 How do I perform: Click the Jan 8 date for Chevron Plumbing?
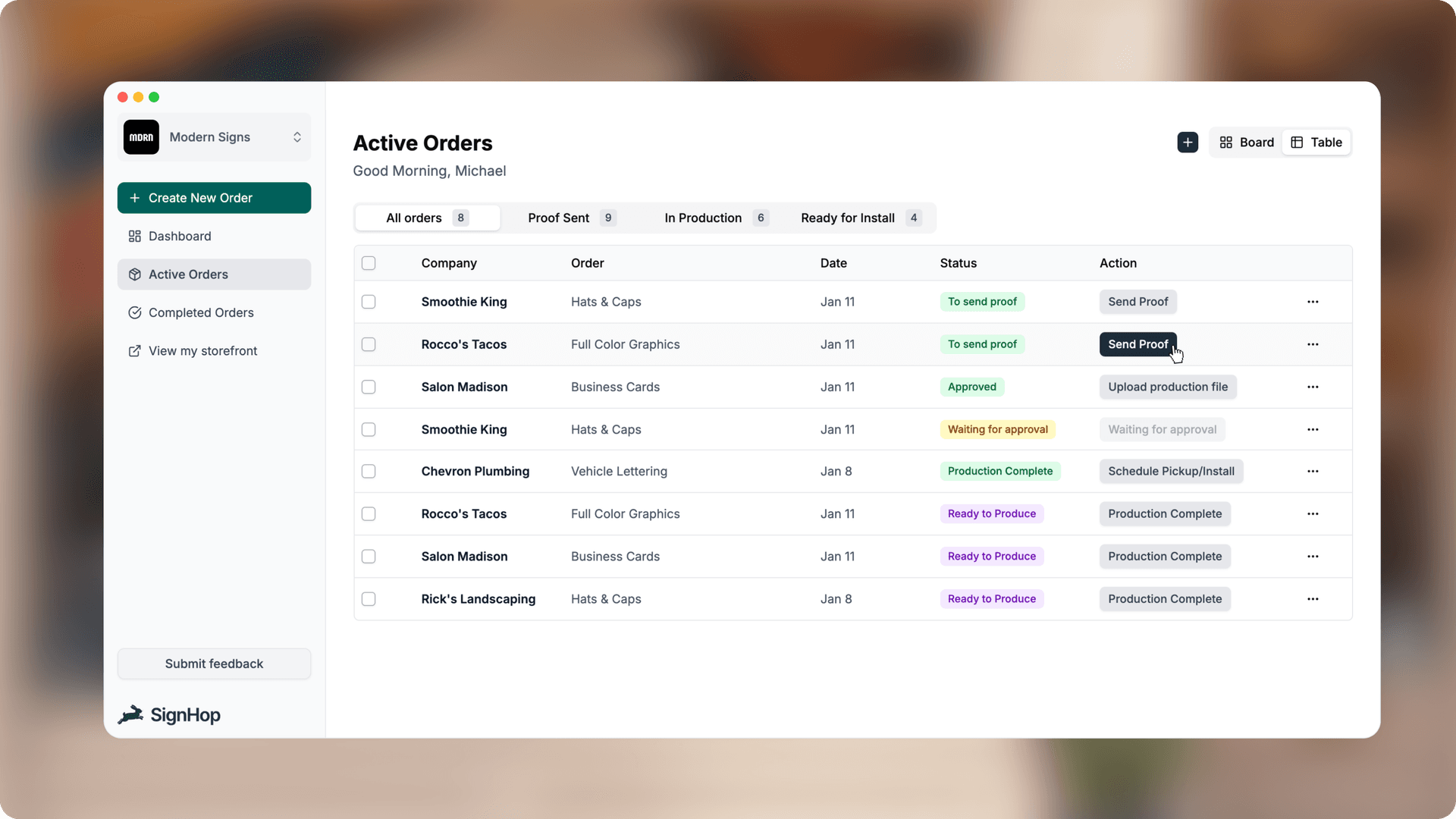[x=836, y=471]
